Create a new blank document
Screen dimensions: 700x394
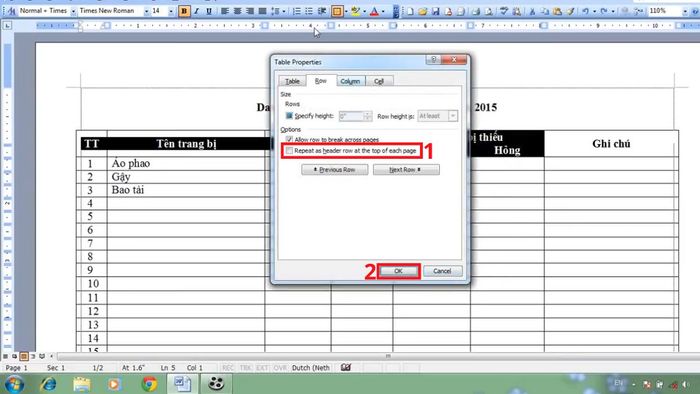click(410, 11)
